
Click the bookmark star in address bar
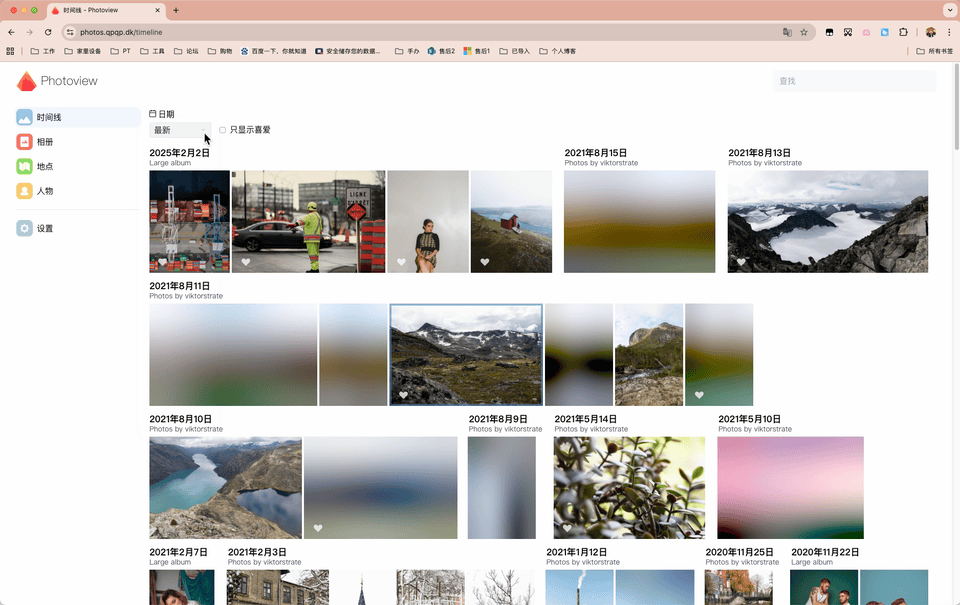pyautogui.click(x=803, y=32)
